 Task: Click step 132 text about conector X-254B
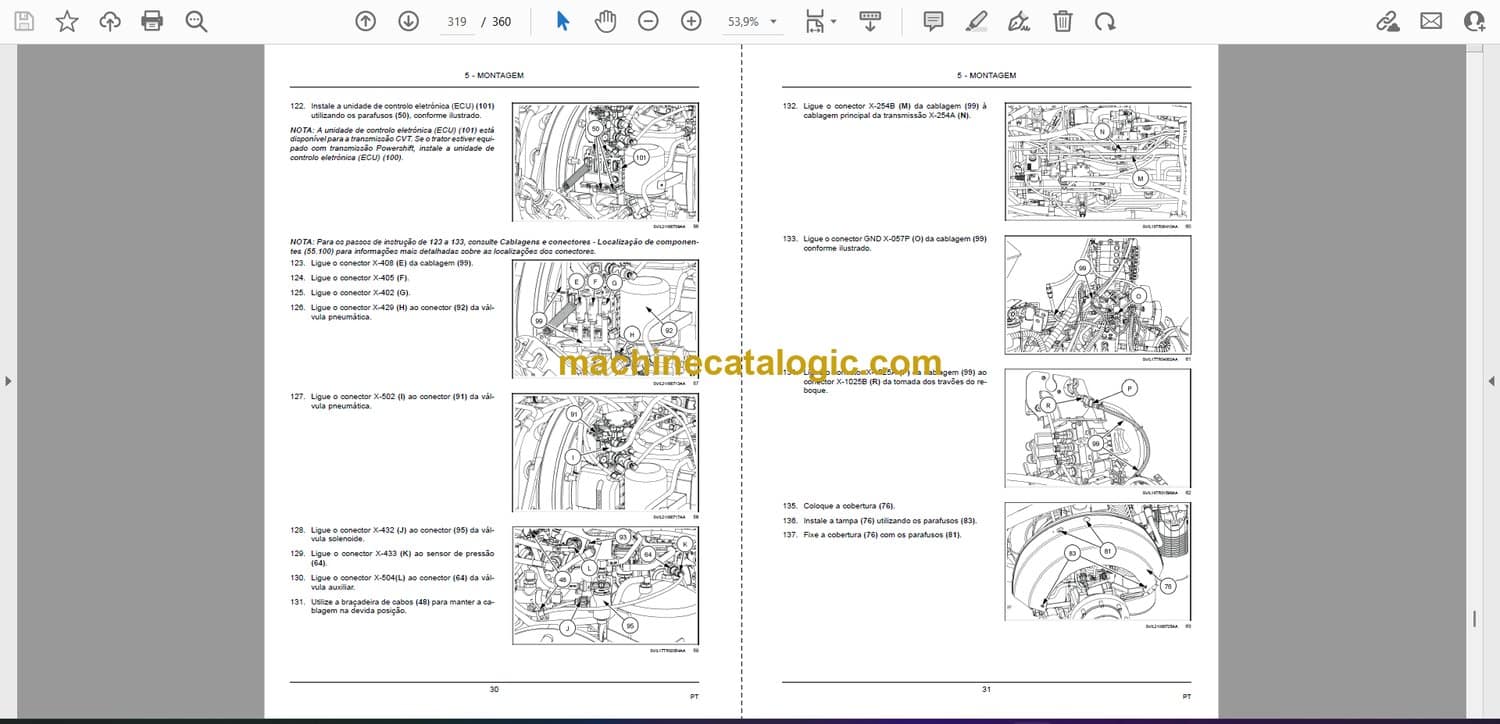coord(895,110)
